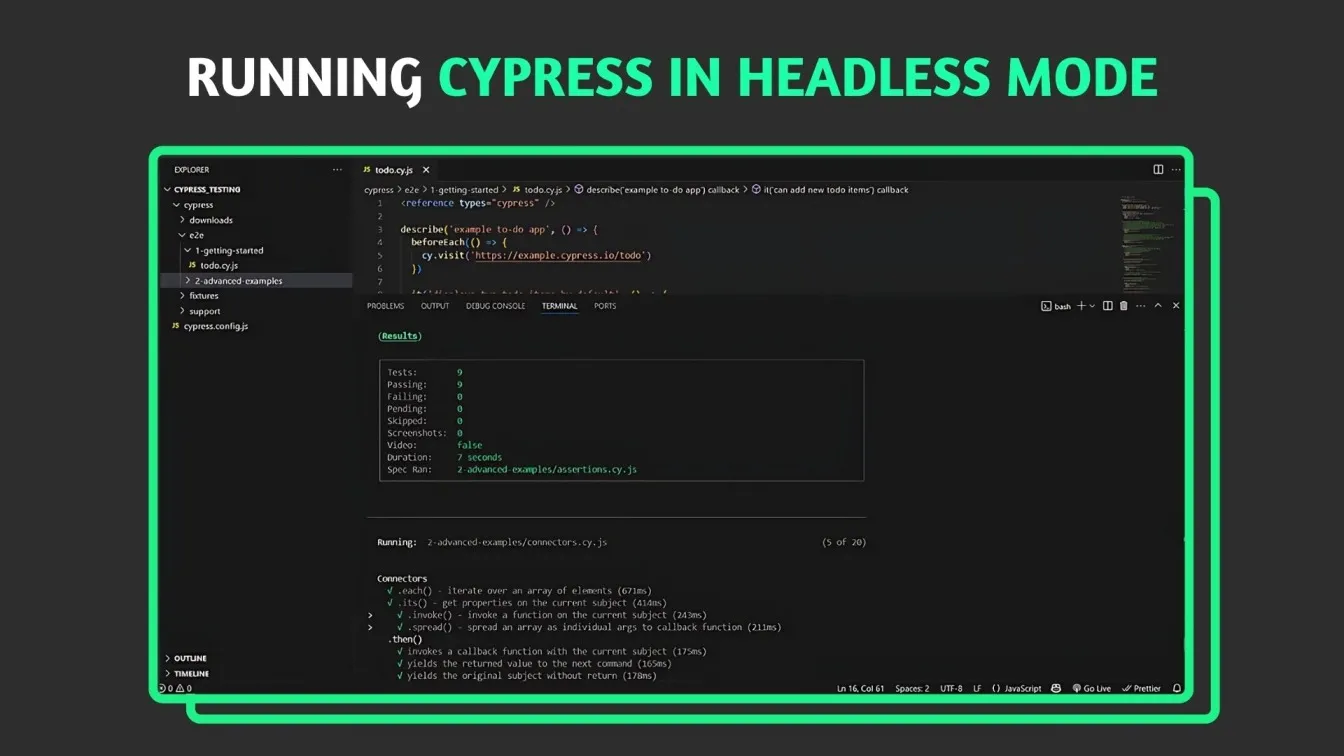Click the cypress breadcrumb segment
The height and width of the screenshot is (756, 1344).
pyautogui.click(x=379, y=189)
